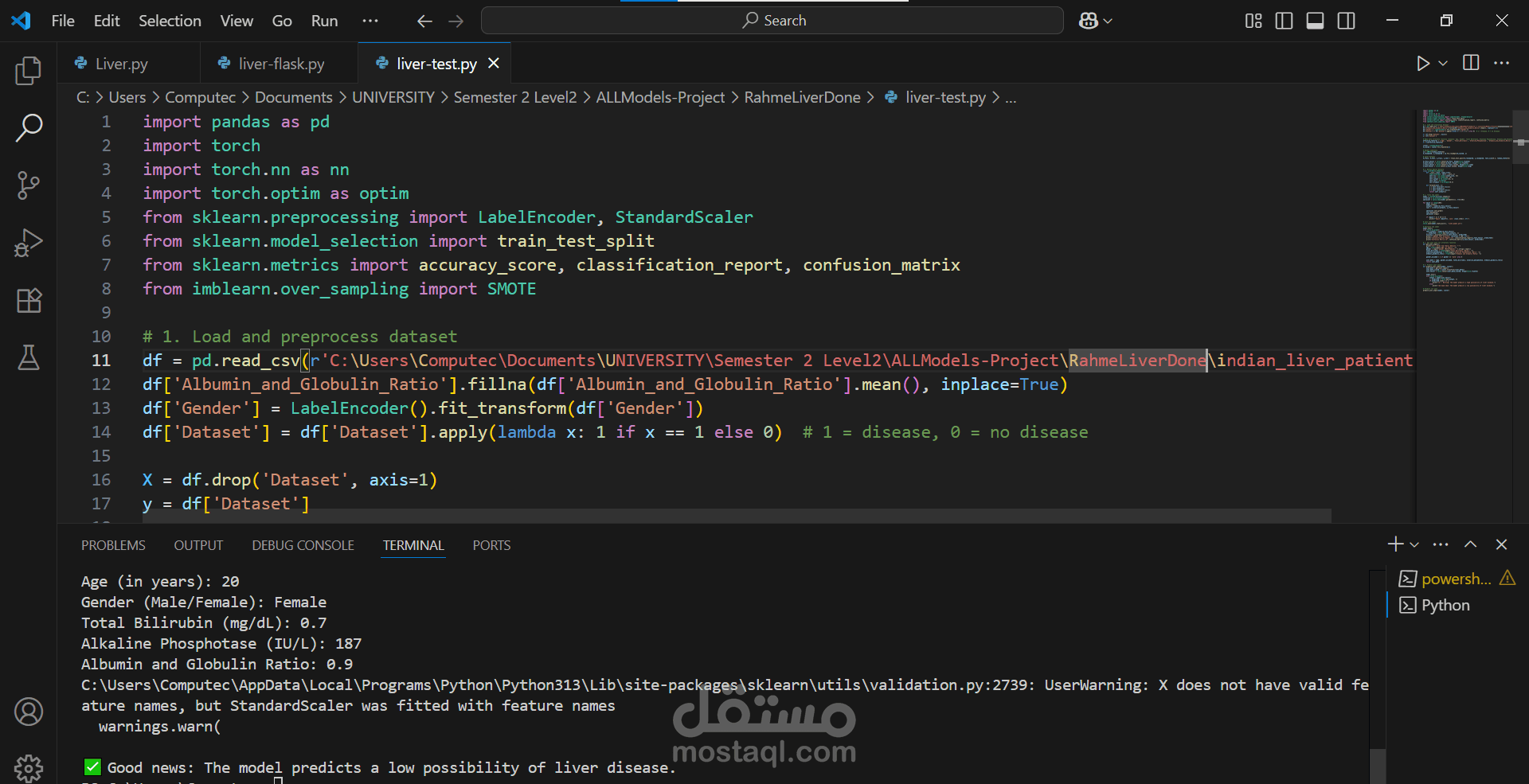Click breadcrumb ALLModels-Project folder
The width and height of the screenshot is (1529, 784).
[660, 97]
